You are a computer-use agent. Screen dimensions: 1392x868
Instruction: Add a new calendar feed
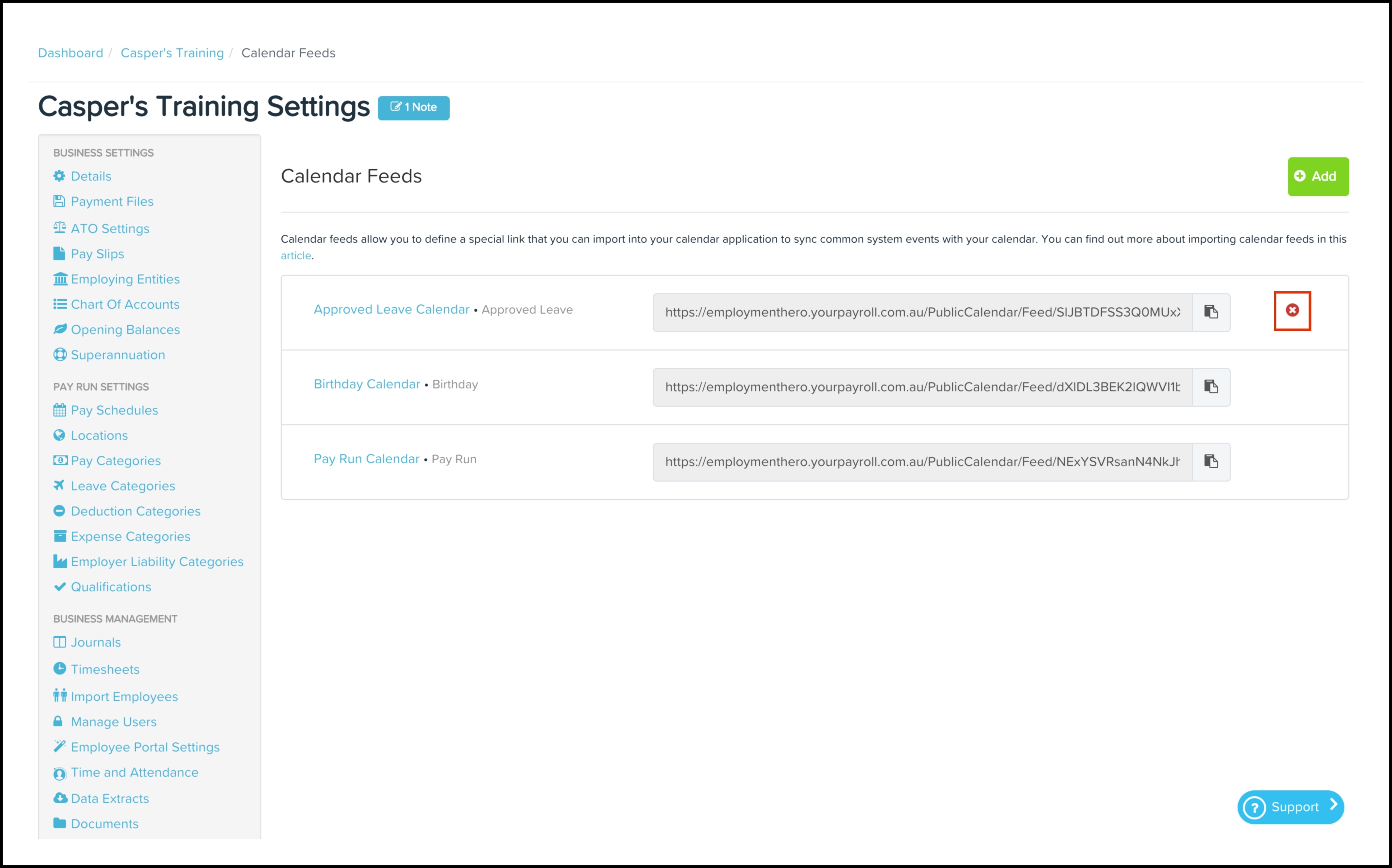click(x=1317, y=176)
